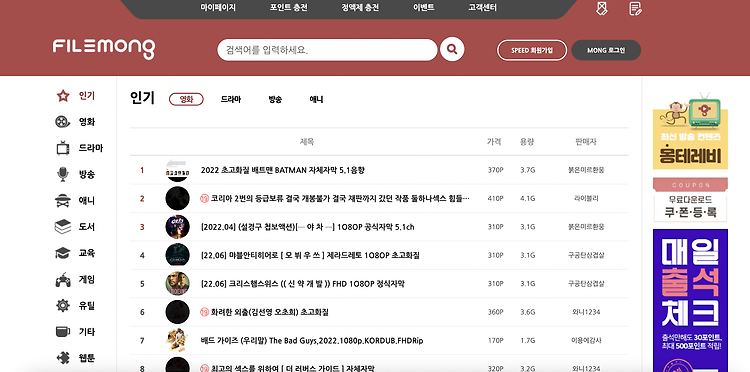Select the gamepad icon for 게임
Image resolution: width=750 pixels, height=372 pixels.
tap(63, 279)
